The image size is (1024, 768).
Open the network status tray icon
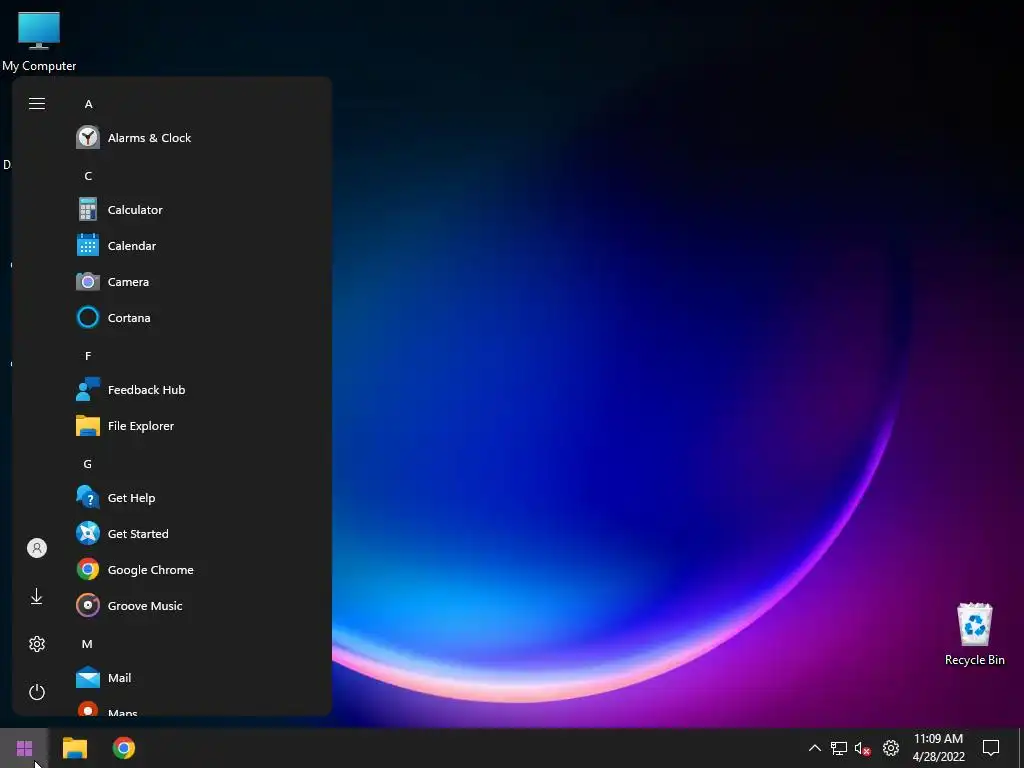tap(839, 748)
